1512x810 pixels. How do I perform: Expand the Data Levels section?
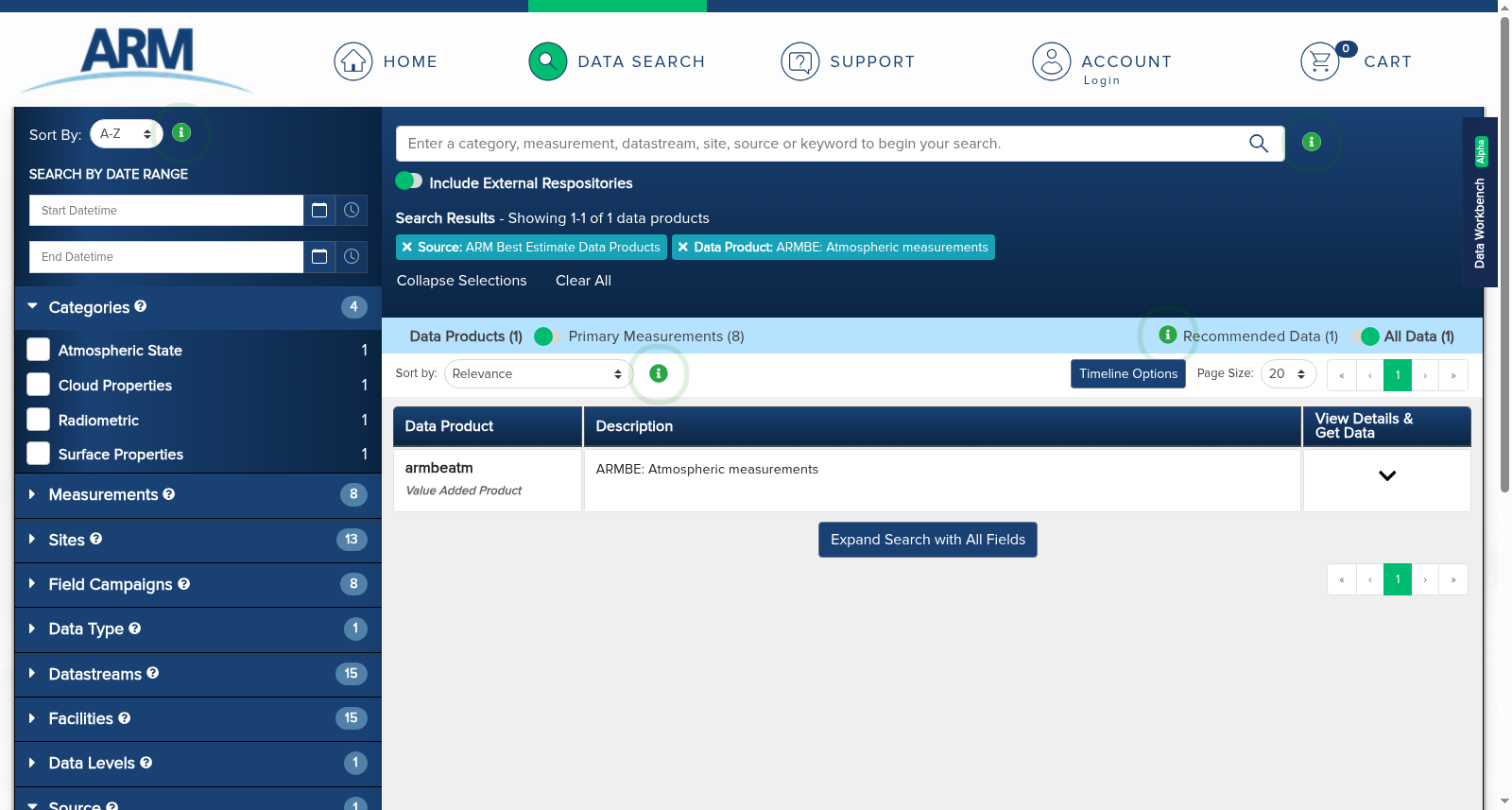coord(32,763)
